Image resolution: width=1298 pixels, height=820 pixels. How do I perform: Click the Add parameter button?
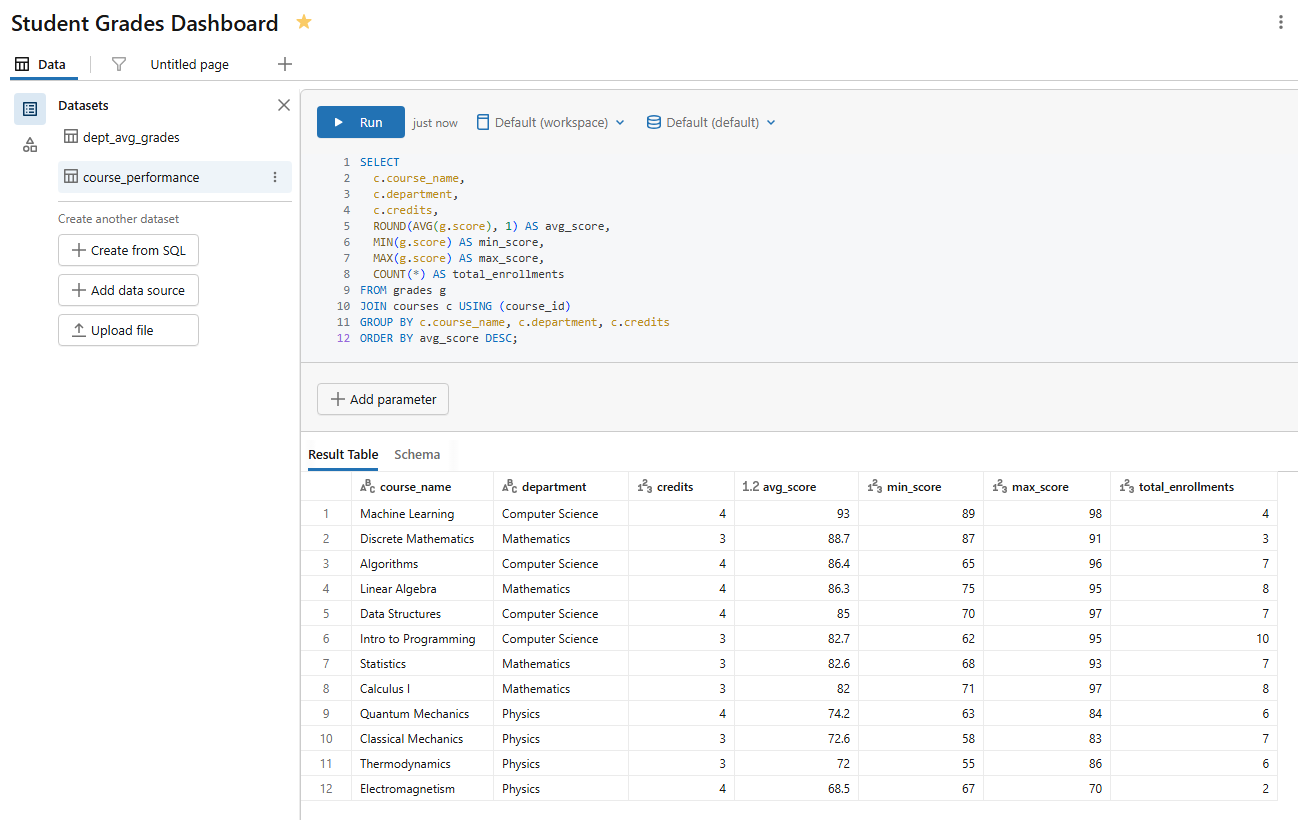[383, 399]
